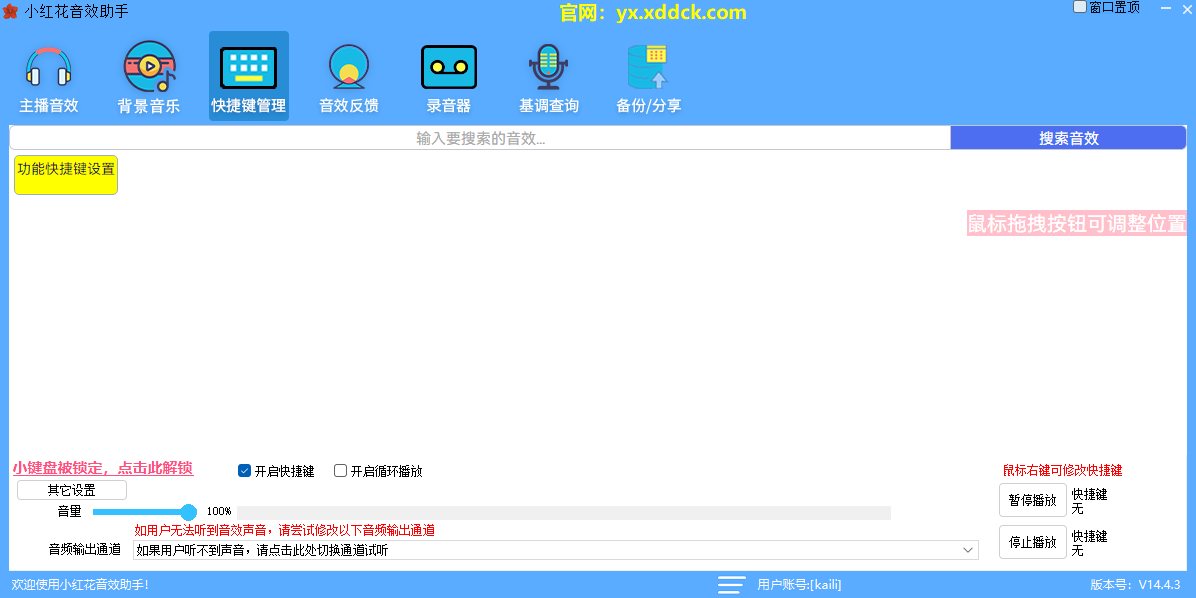
Task: Open the 备份/分享 database icon
Action: tap(648, 68)
